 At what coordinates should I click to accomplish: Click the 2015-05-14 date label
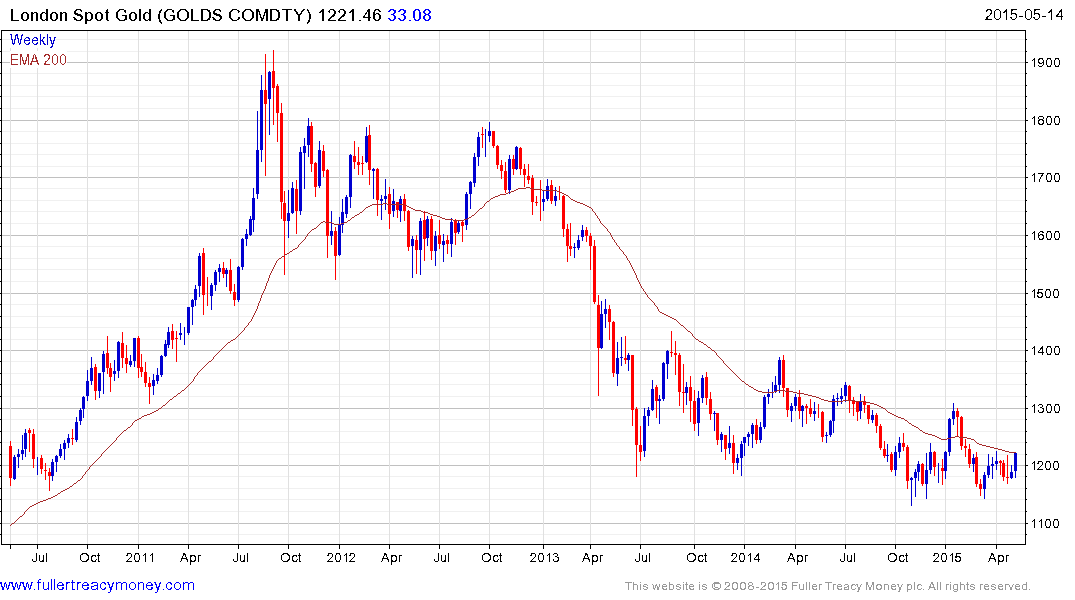pyautogui.click(x=1024, y=15)
